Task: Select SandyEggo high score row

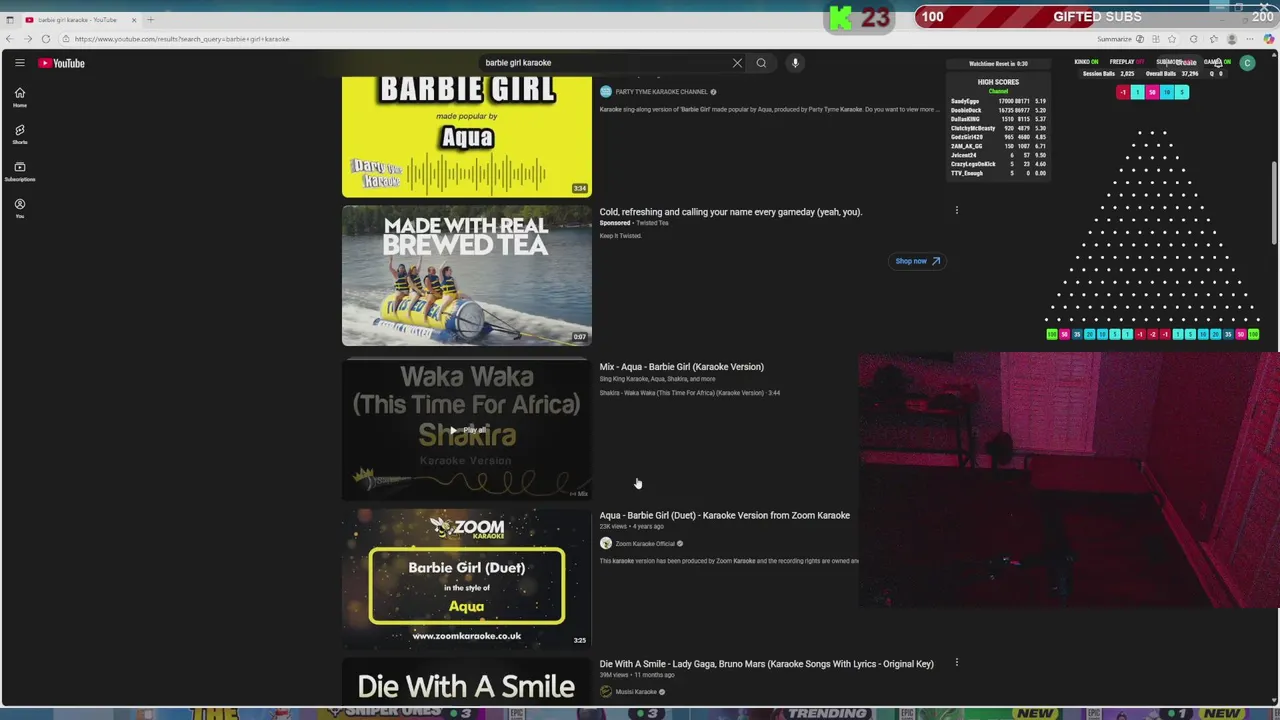Action: click(x=998, y=101)
